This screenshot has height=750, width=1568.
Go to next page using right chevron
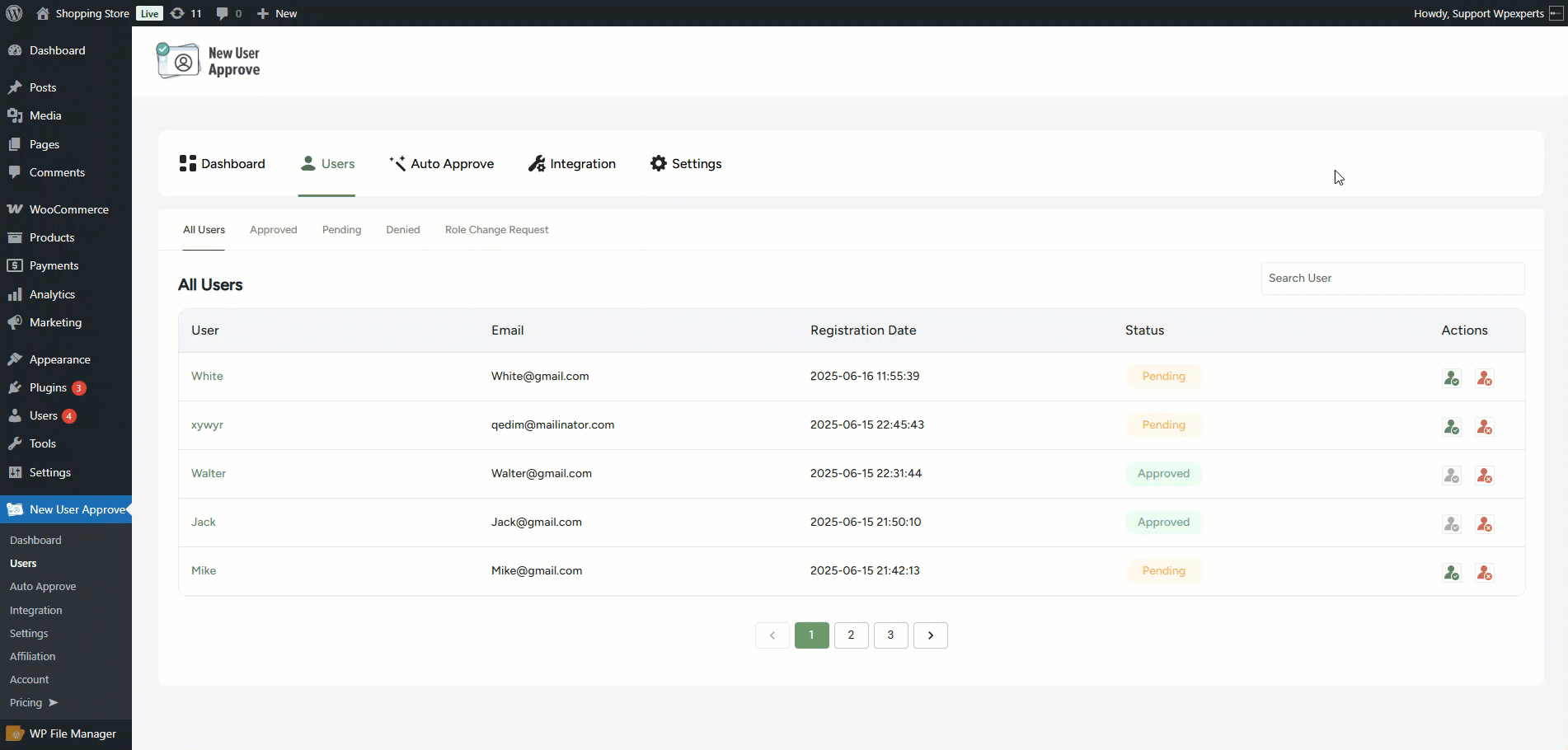point(930,635)
